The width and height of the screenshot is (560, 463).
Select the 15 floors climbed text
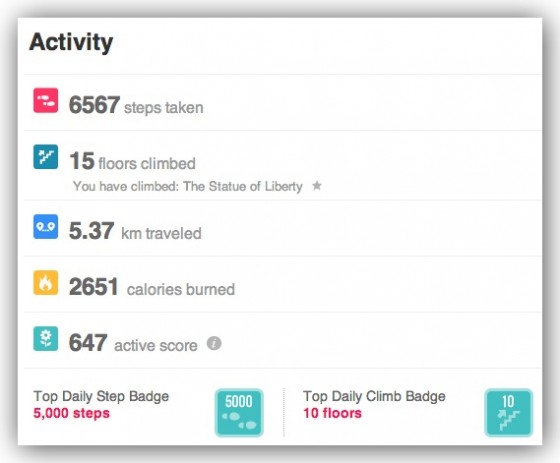[x=132, y=161]
